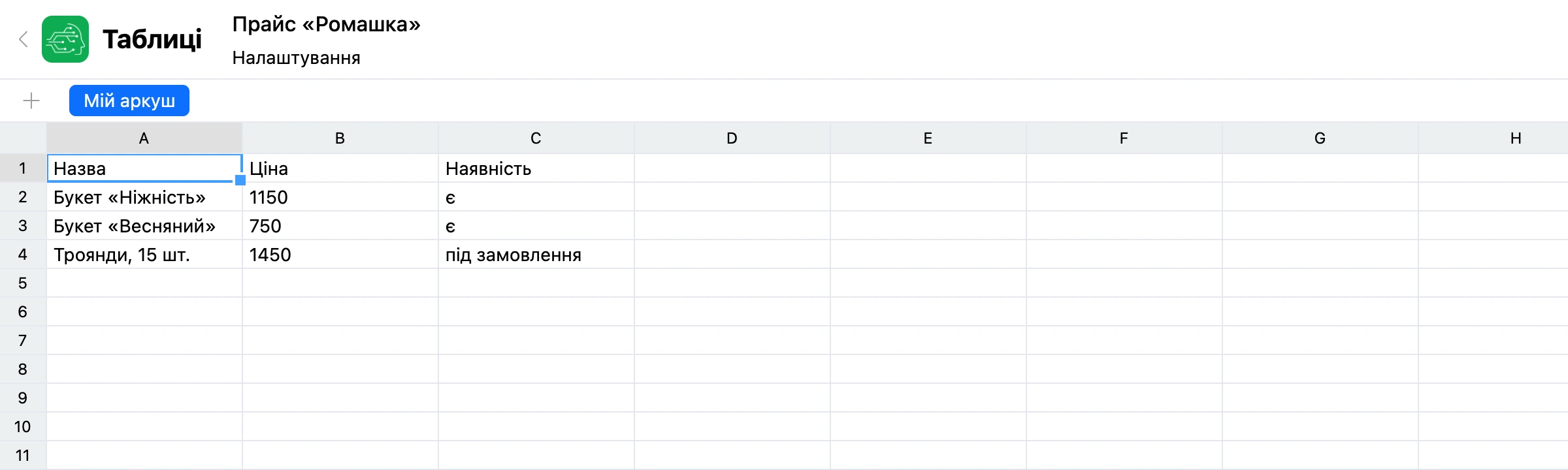Add a new sheet with plus icon
Viewport: 1568px width, 470px height.
point(31,101)
